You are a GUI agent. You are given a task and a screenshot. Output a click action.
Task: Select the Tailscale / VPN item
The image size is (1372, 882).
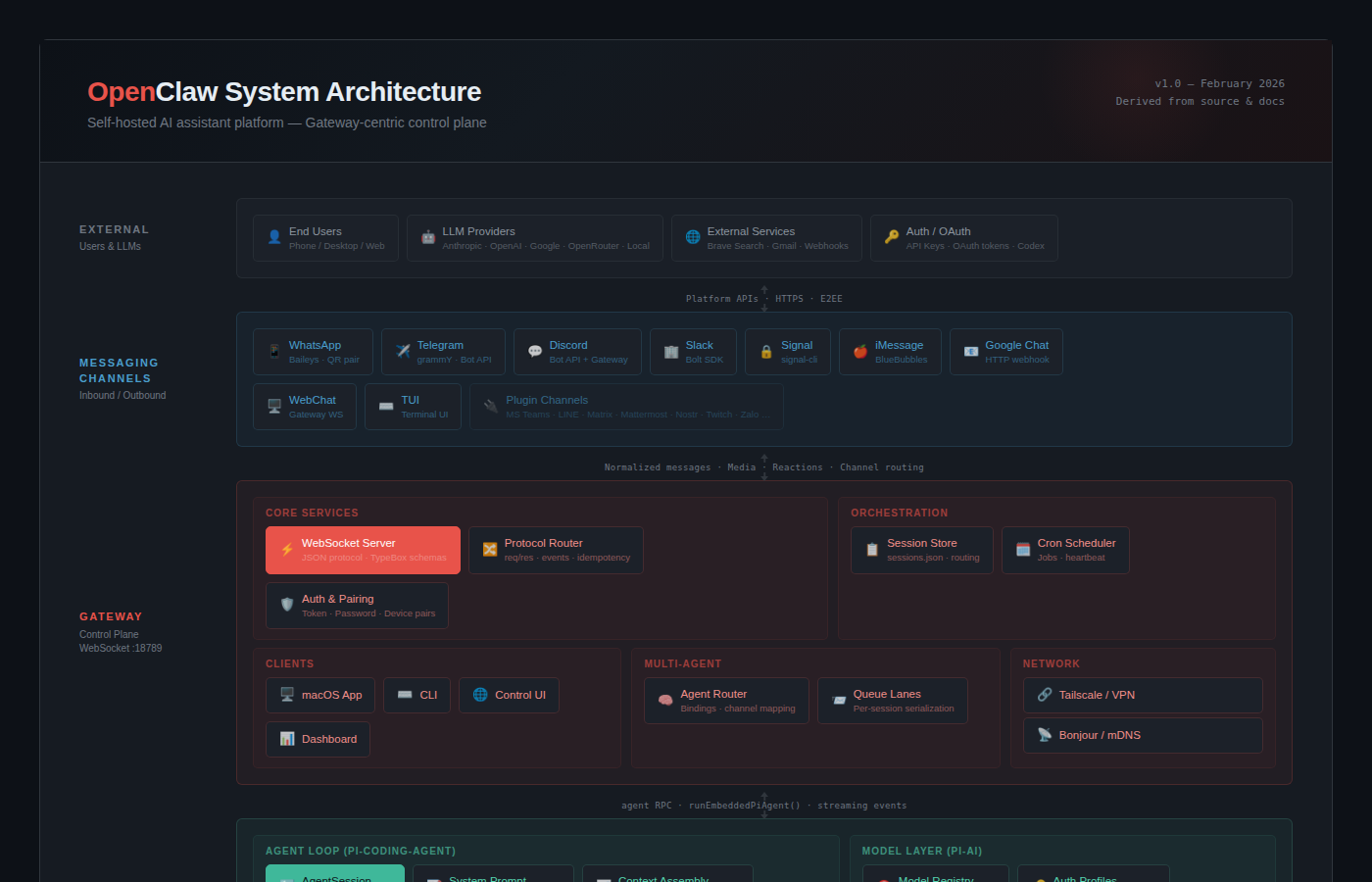coord(1143,695)
